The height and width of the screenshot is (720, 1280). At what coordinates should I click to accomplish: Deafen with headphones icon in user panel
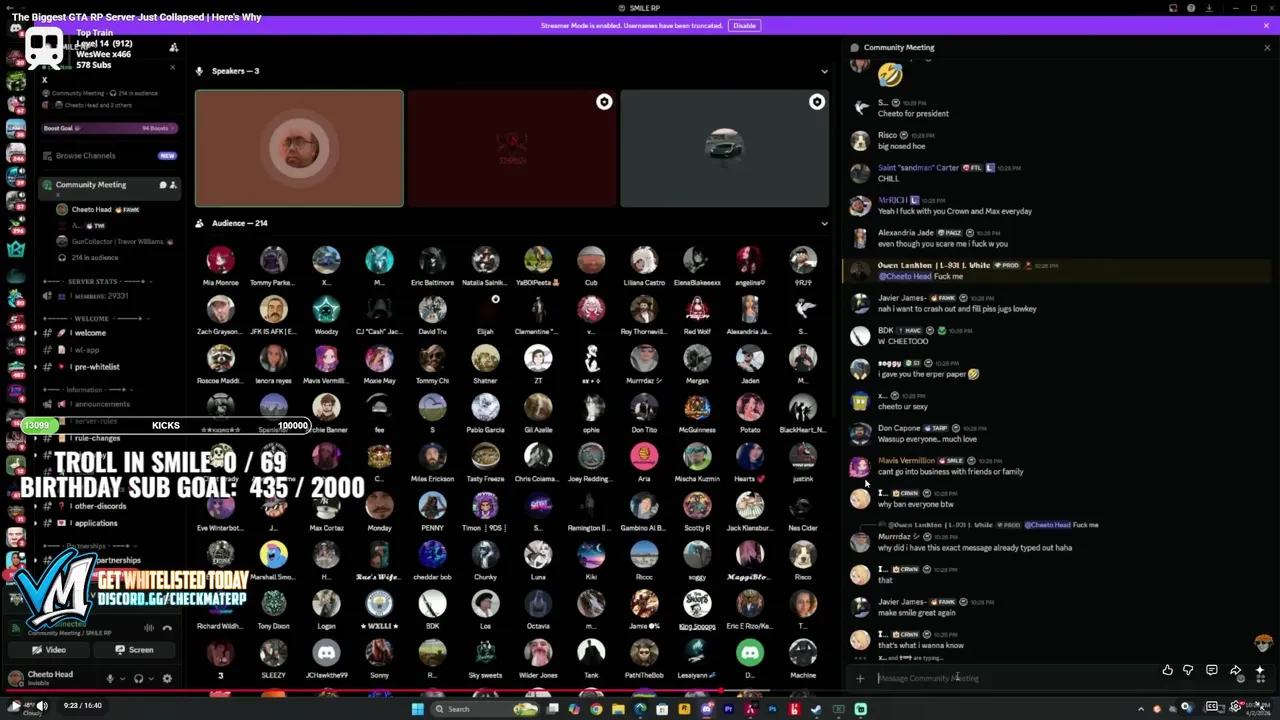point(139,678)
